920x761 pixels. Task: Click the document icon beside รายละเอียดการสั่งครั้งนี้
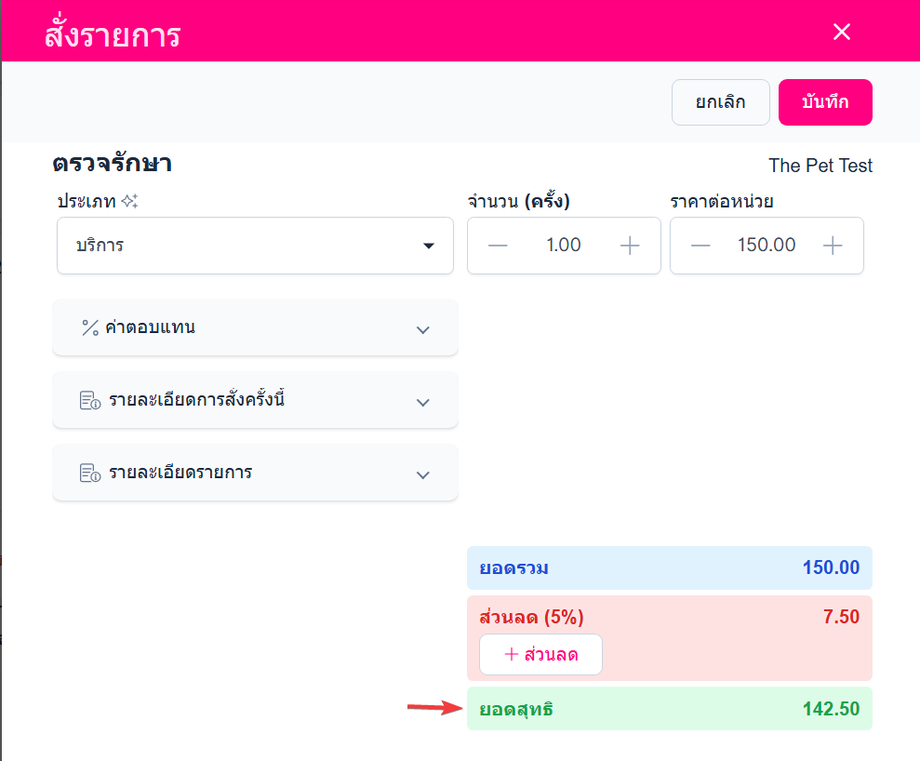90,400
